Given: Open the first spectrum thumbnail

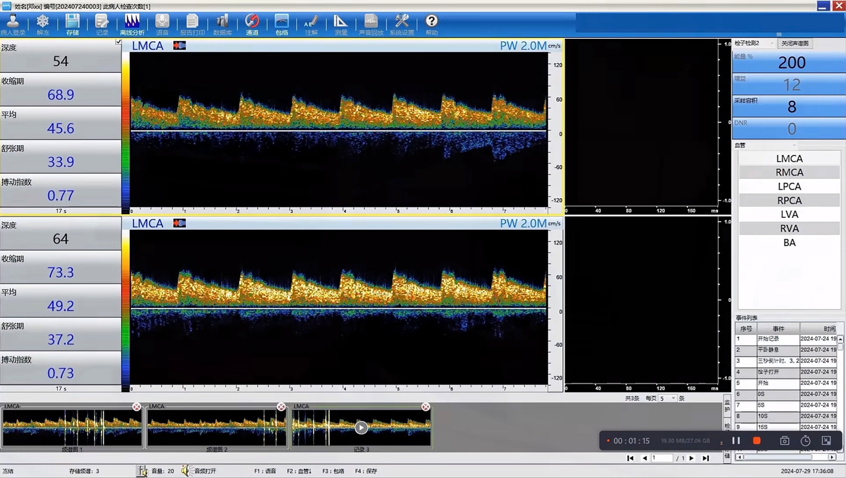Looking at the screenshot, I should click(72, 427).
